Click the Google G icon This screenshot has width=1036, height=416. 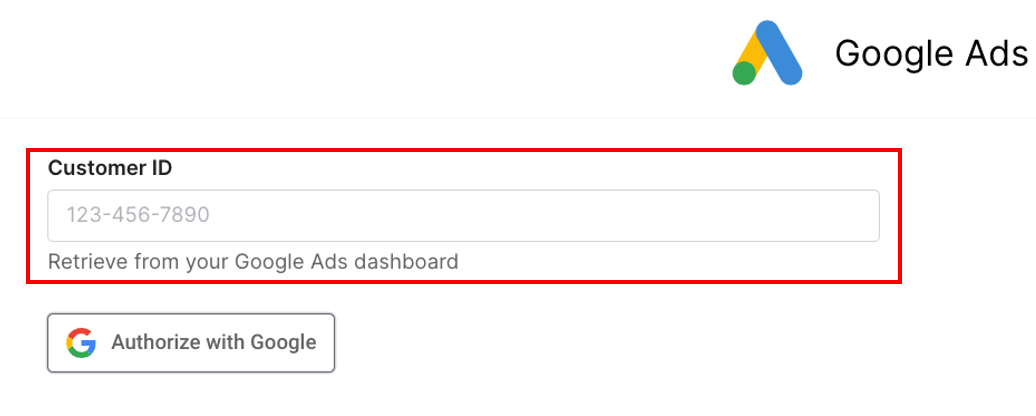click(81, 343)
